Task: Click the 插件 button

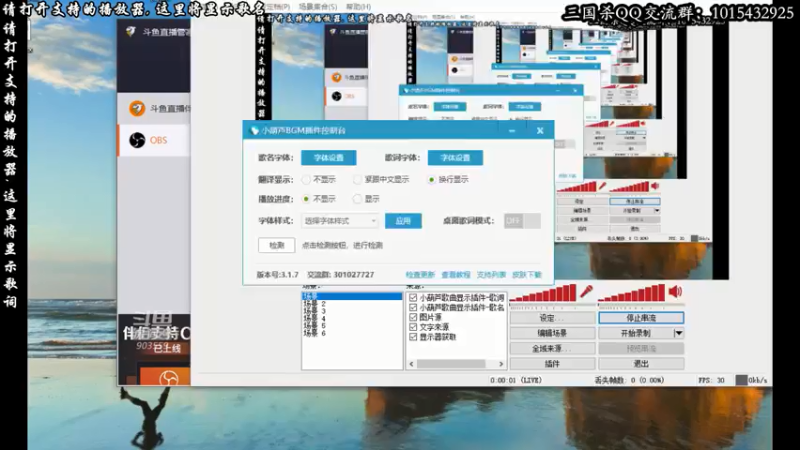Action: tap(553, 364)
